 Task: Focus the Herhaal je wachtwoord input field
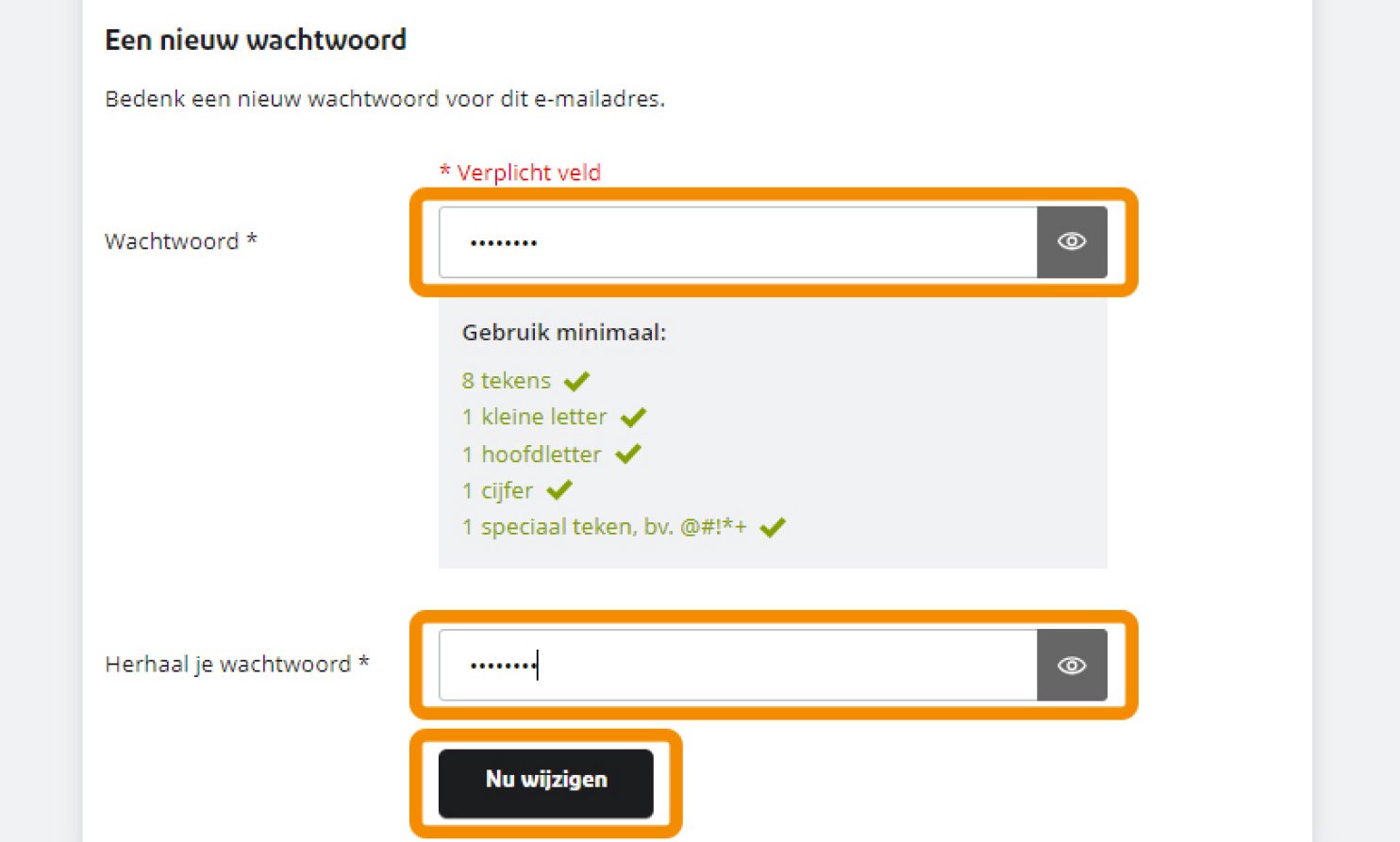[738, 666]
